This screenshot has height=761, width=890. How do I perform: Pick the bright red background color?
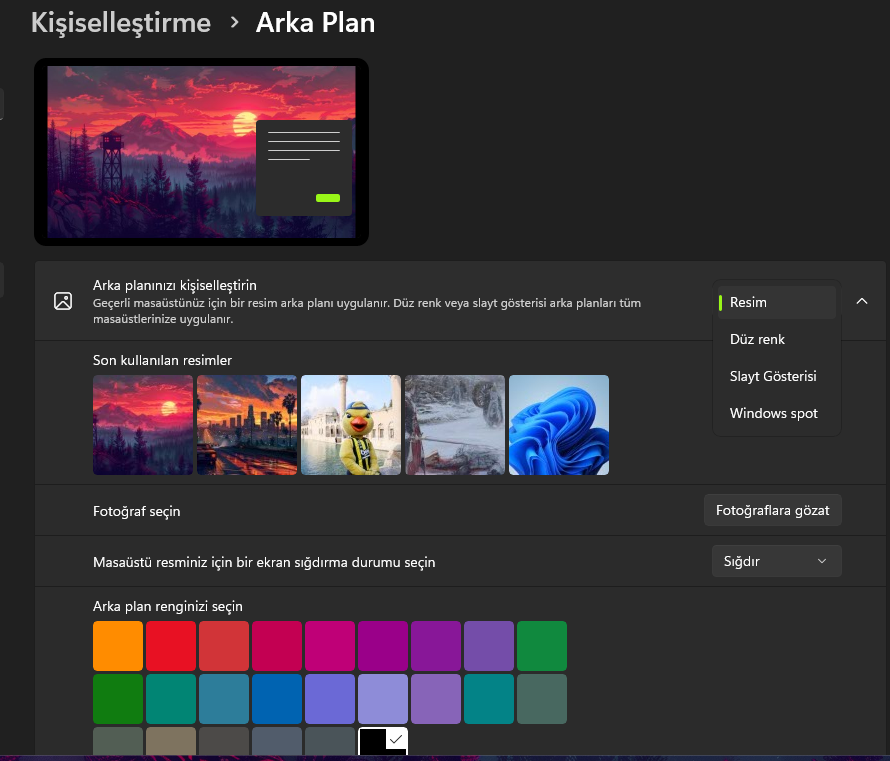[171, 646]
